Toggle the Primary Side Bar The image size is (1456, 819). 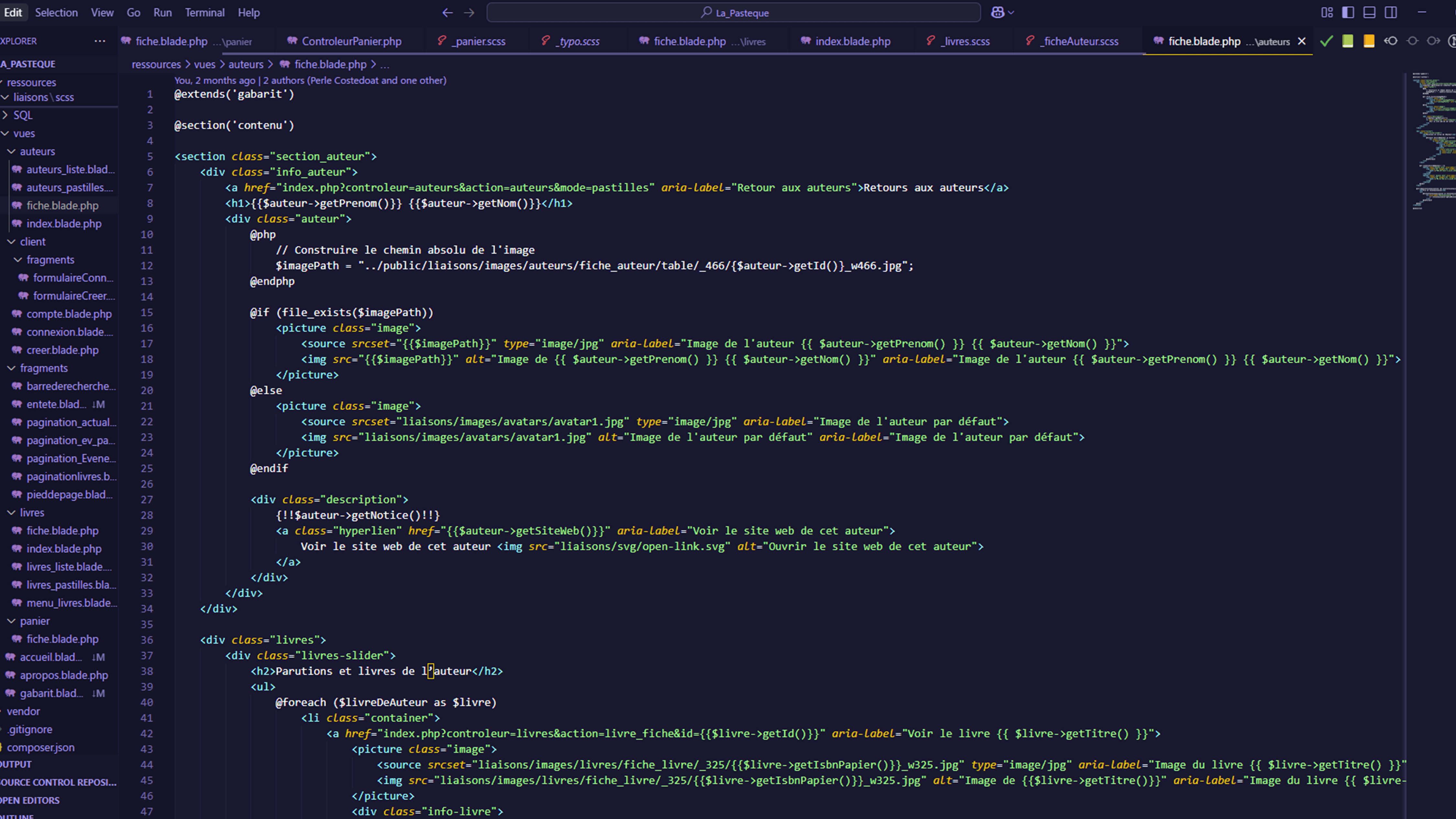(x=1349, y=12)
